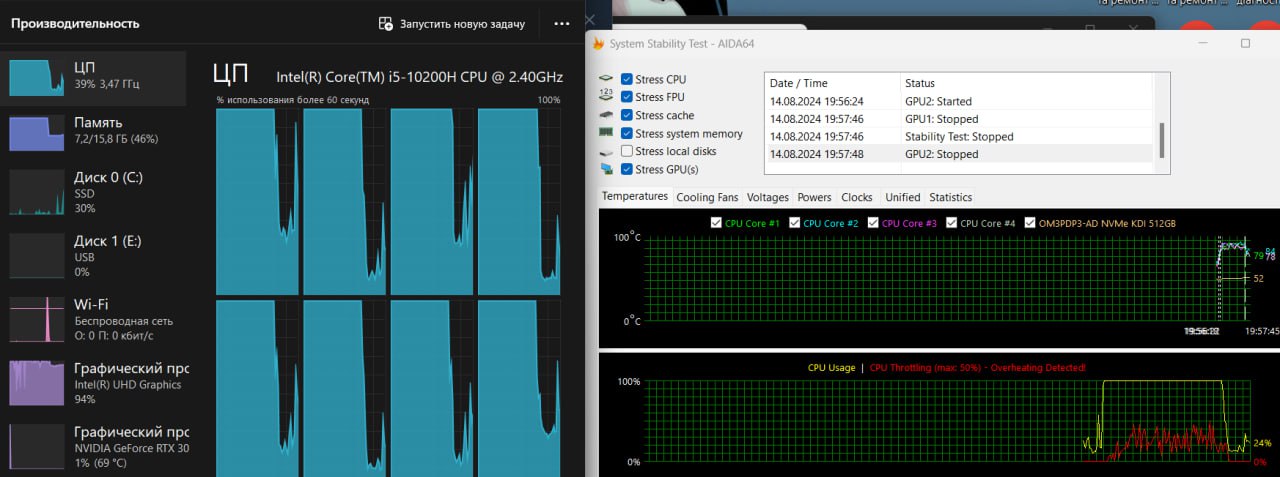Enable the Stress local disks checkbox
Screen dimensions: 1280x477
click(626, 151)
